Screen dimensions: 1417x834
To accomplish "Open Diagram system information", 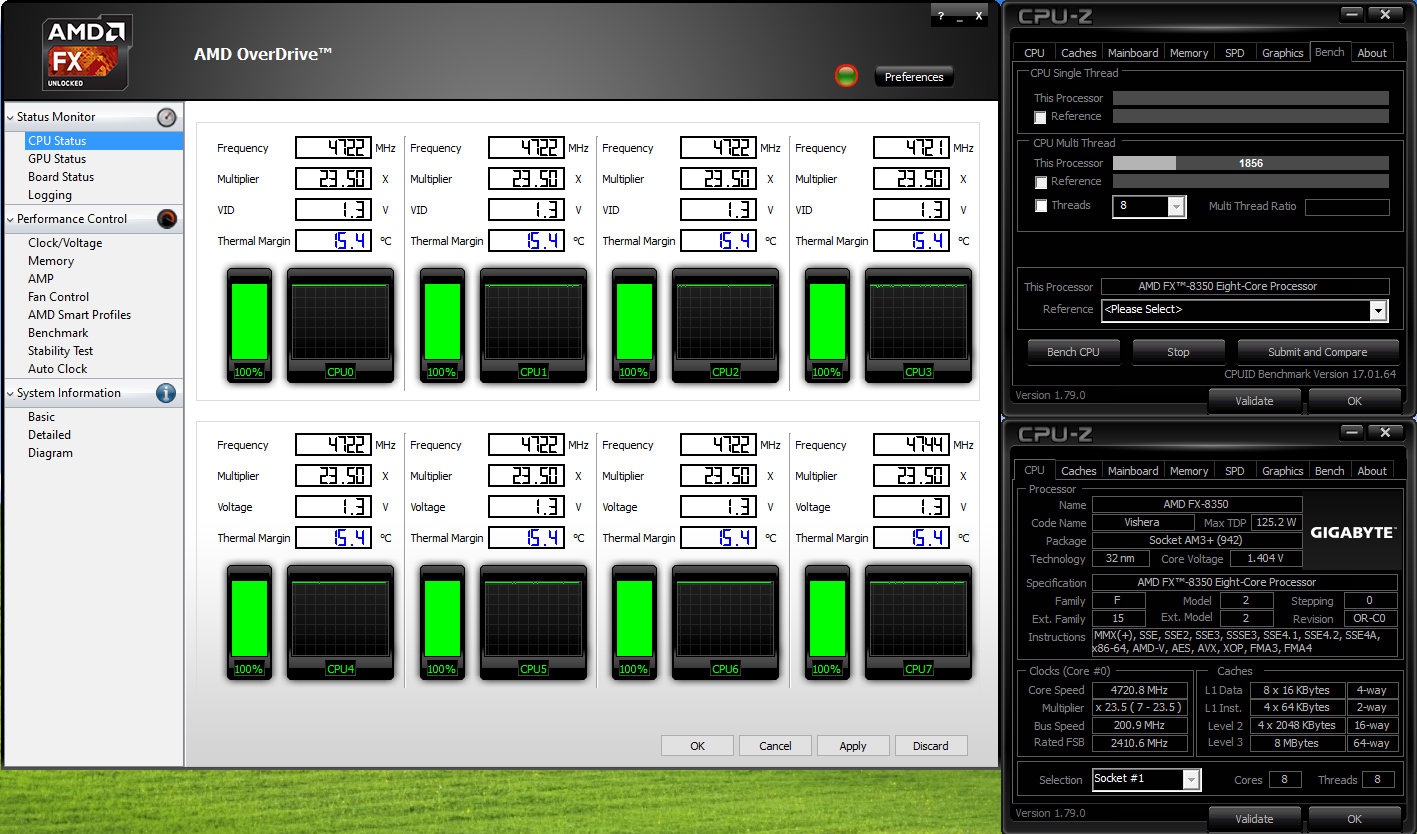I will coord(50,453).
